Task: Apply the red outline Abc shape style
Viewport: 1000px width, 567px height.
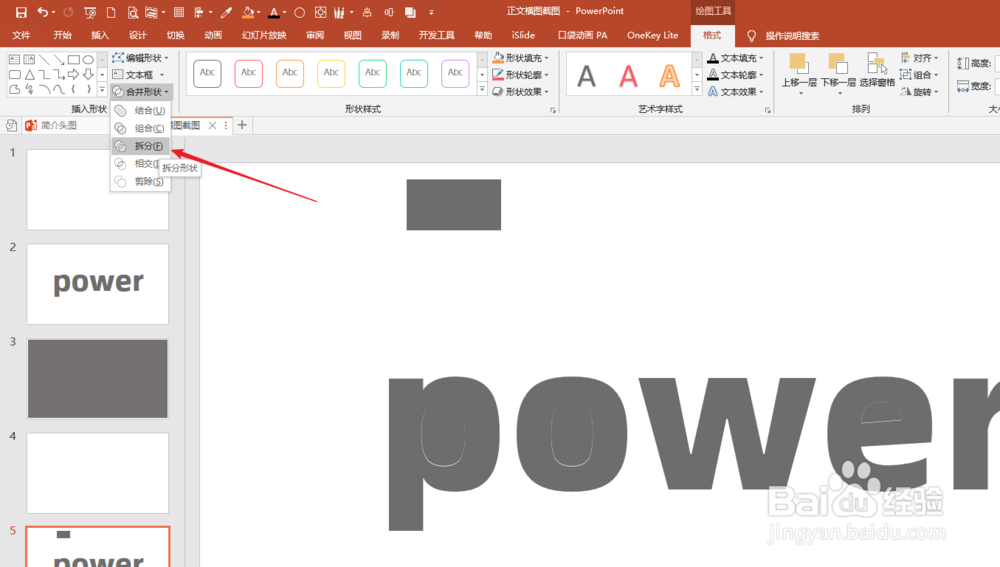Action: tap(249, 73)
